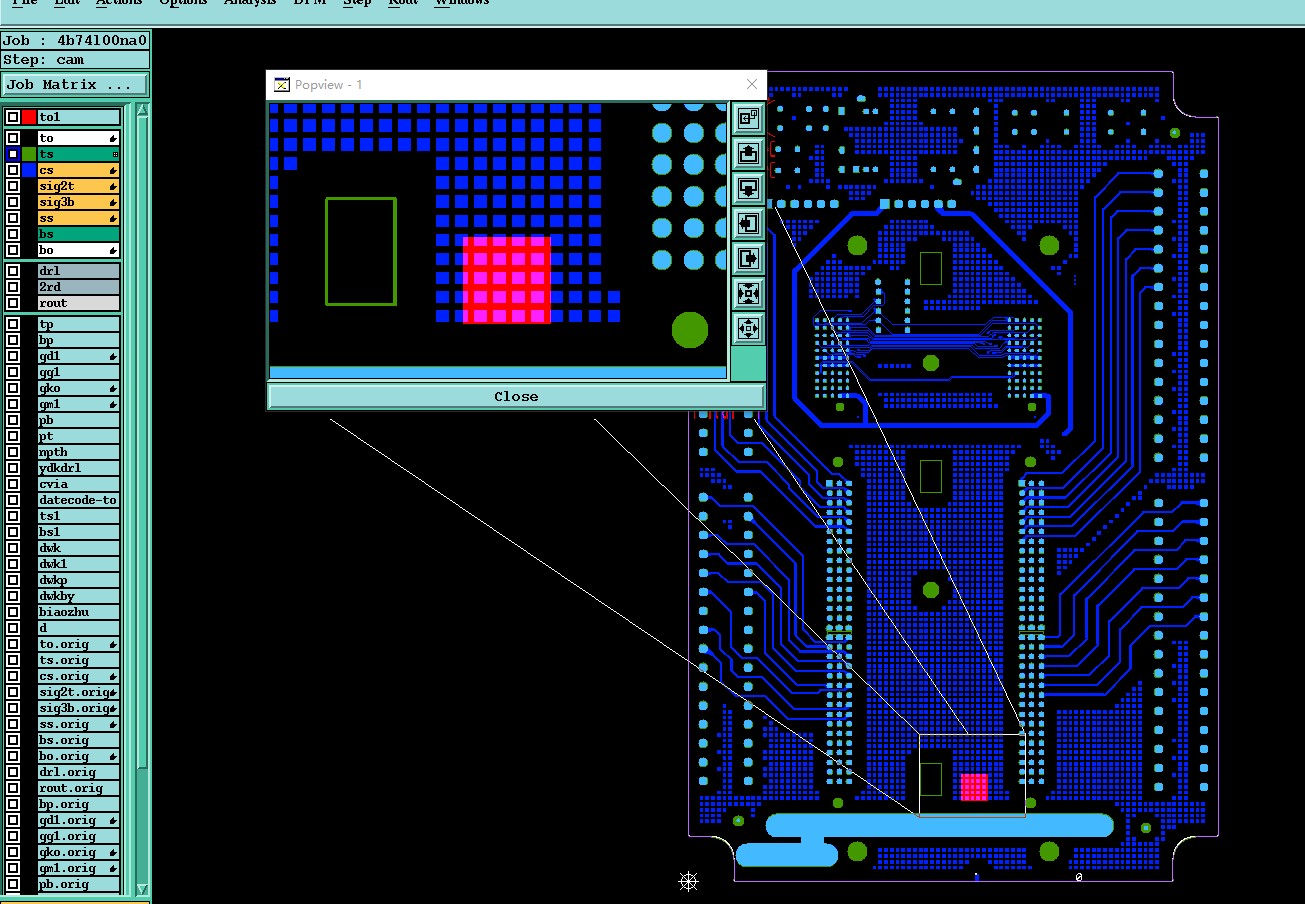This screenshot has width=1305, height=904.
Task: Toggle display checkbox for to layer
Action: pos(13,138)
